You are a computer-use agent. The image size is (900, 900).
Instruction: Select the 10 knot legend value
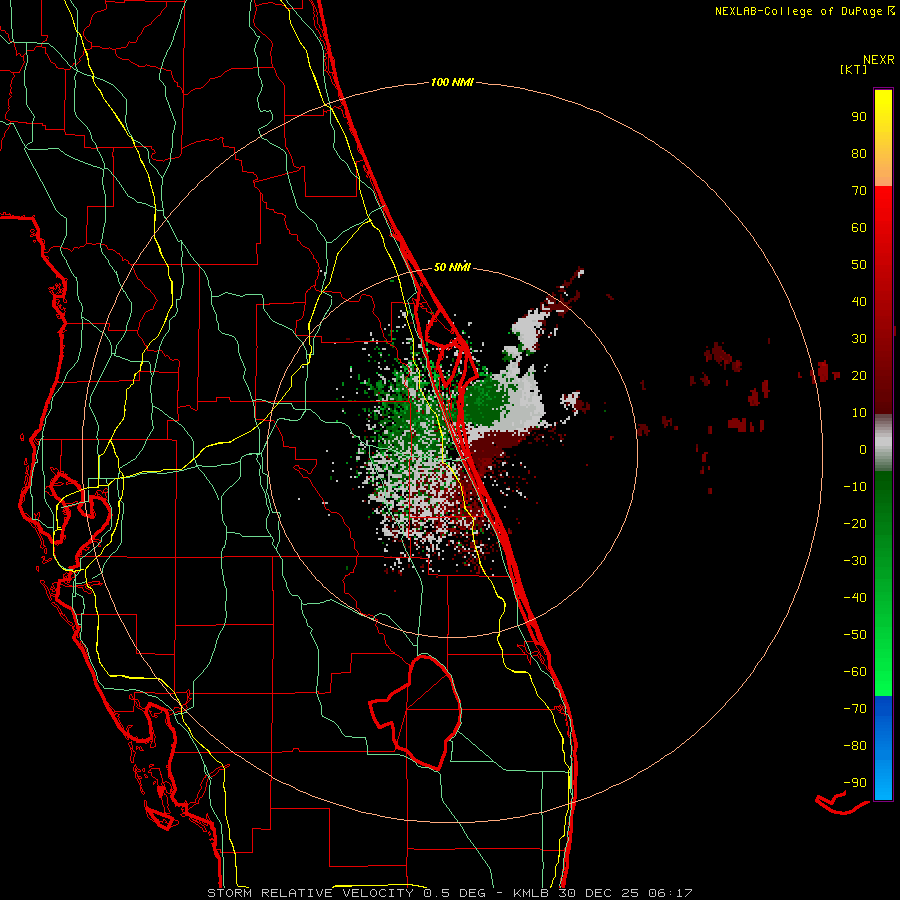click(x=859, y=413)
